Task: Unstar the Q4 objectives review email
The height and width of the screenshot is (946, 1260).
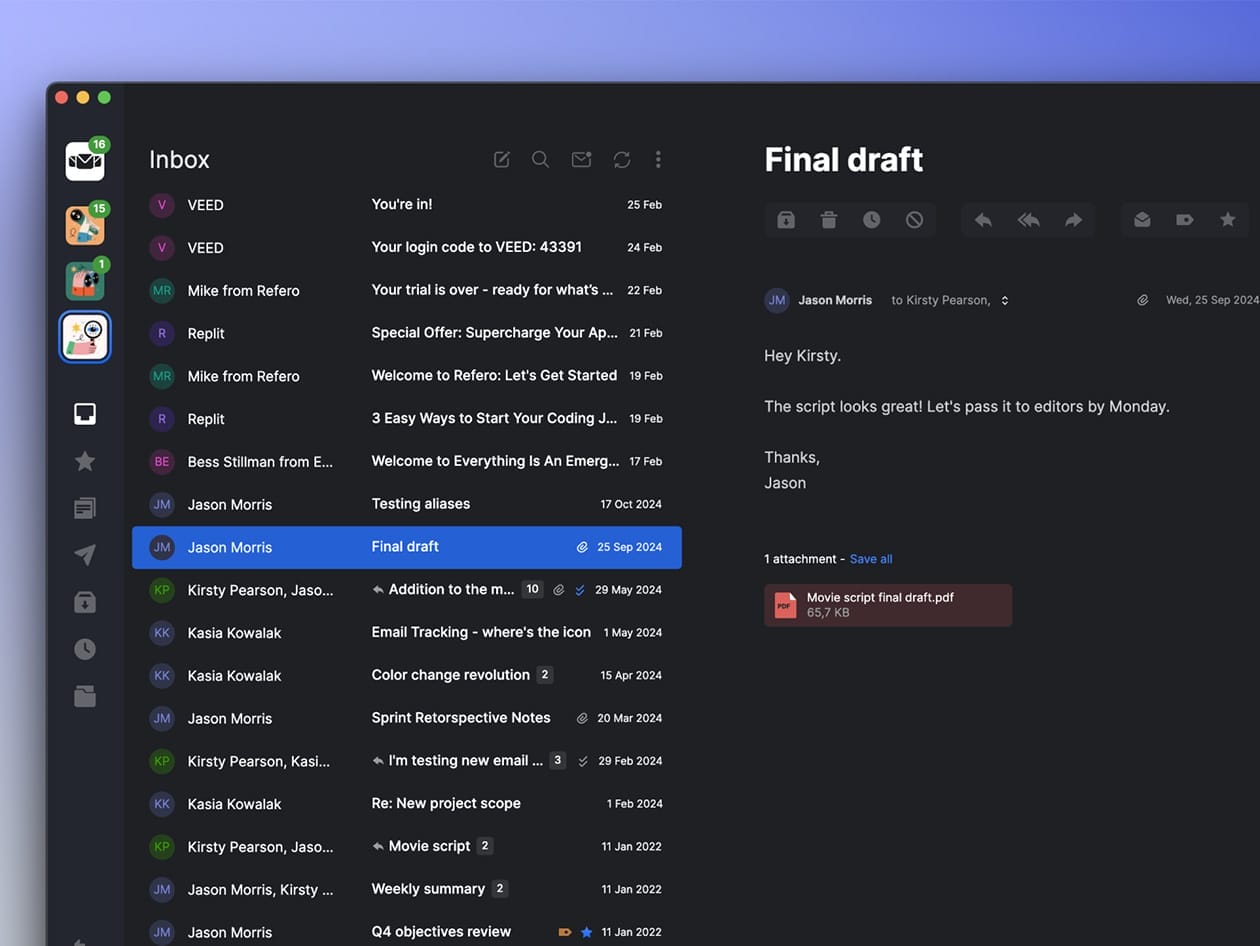Action: click(587, 932)
